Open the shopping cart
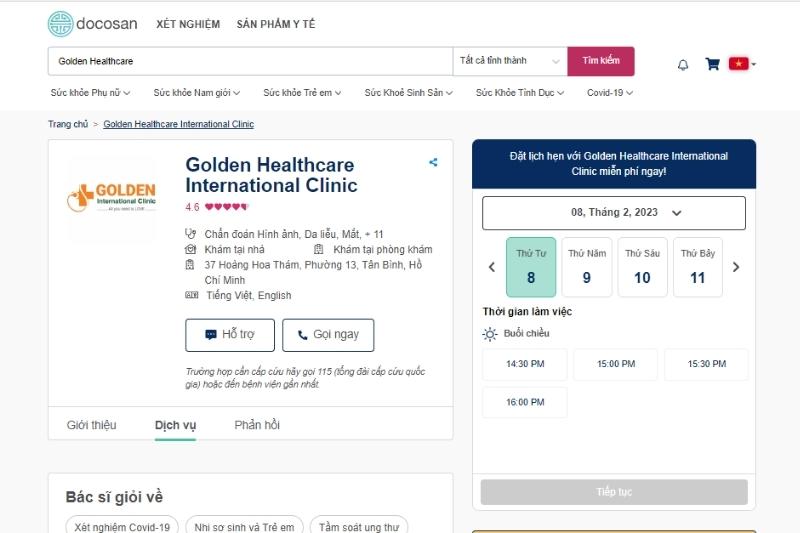 coord(712,64)
